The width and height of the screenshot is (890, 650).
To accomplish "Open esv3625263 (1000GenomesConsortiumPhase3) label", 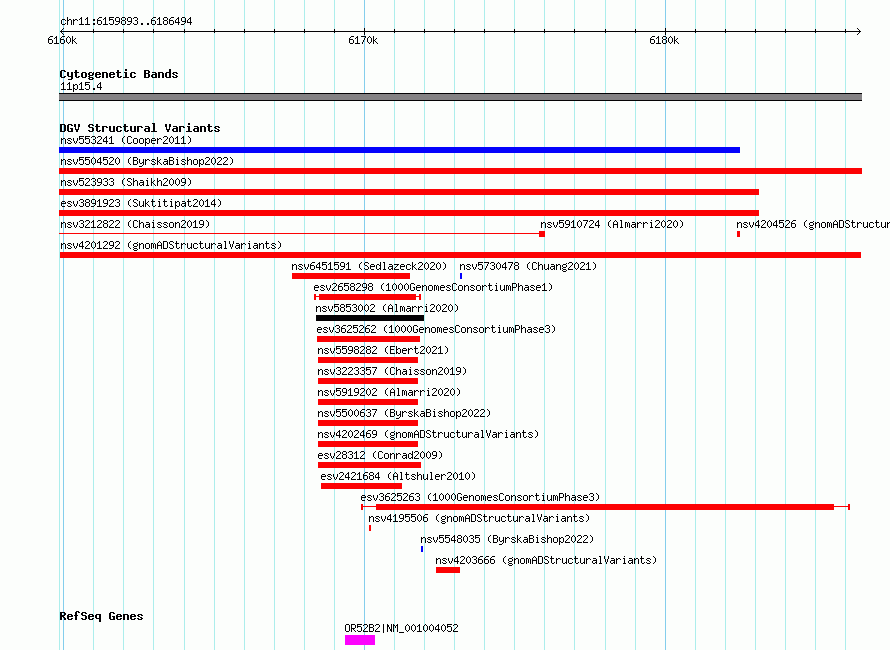I will pyautogui.click(x=480, y=497).
